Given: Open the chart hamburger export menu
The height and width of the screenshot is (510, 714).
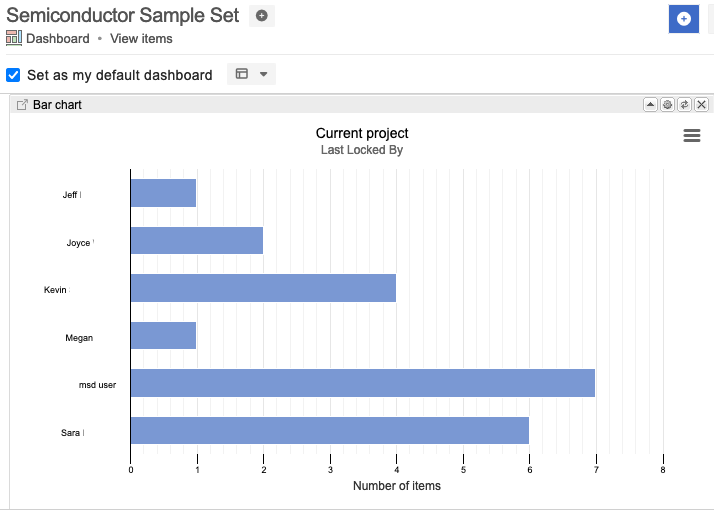Looking at the screenshot, I should (692, 137).
